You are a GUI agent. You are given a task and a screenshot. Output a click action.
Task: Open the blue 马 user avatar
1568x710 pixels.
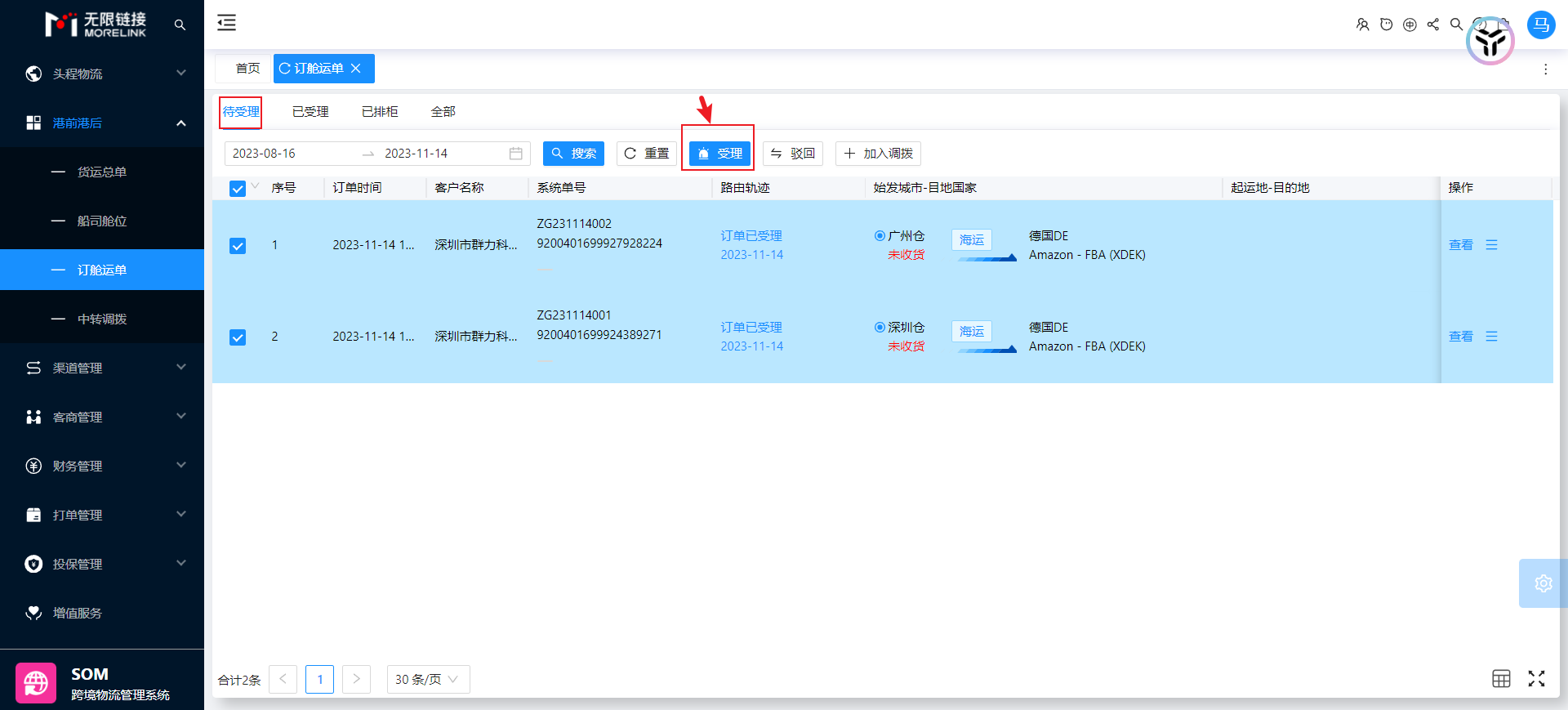coord(1541,25)
